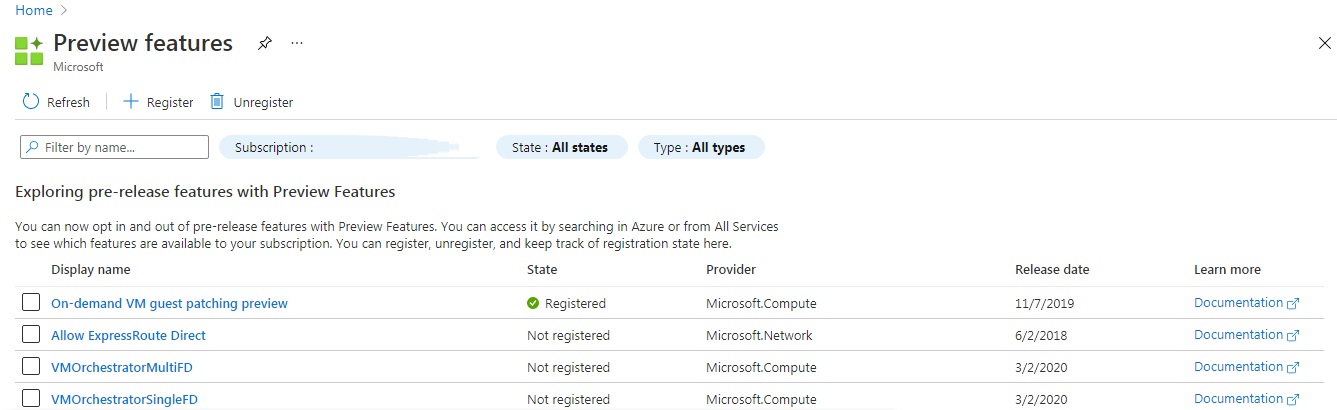Sort by Display name column header
The height and width of the screenshot is (410, 1337).
(x=91, y=270)
